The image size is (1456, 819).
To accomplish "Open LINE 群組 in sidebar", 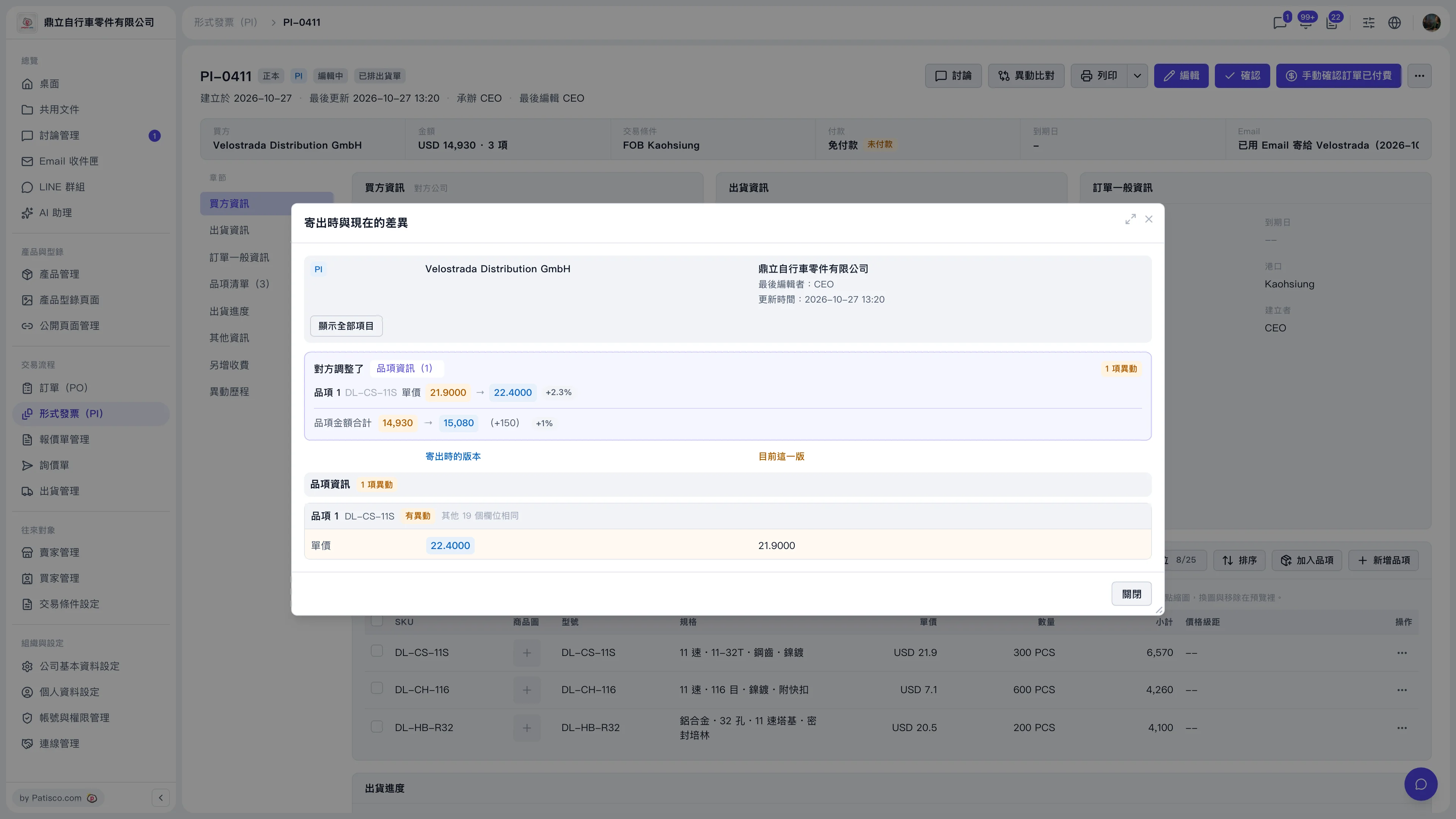I will point(91,187).
